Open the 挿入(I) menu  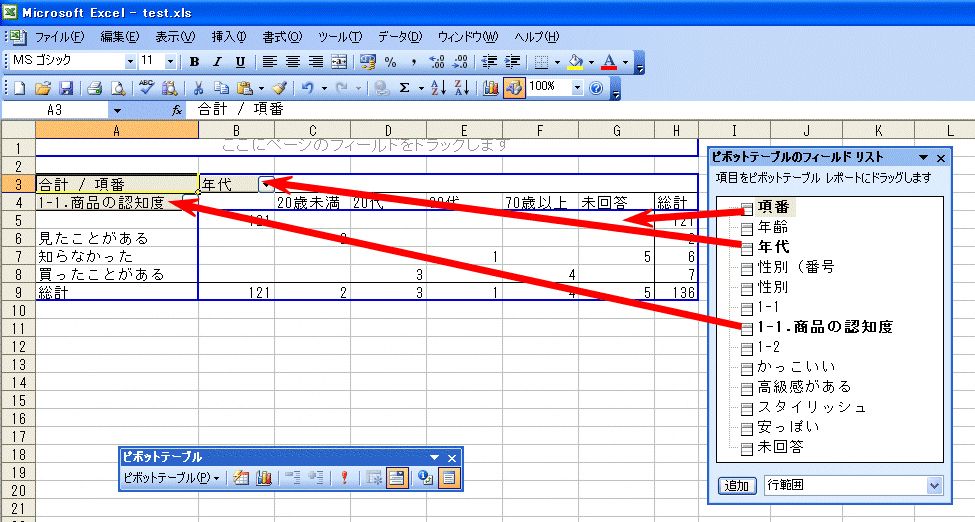228,36
